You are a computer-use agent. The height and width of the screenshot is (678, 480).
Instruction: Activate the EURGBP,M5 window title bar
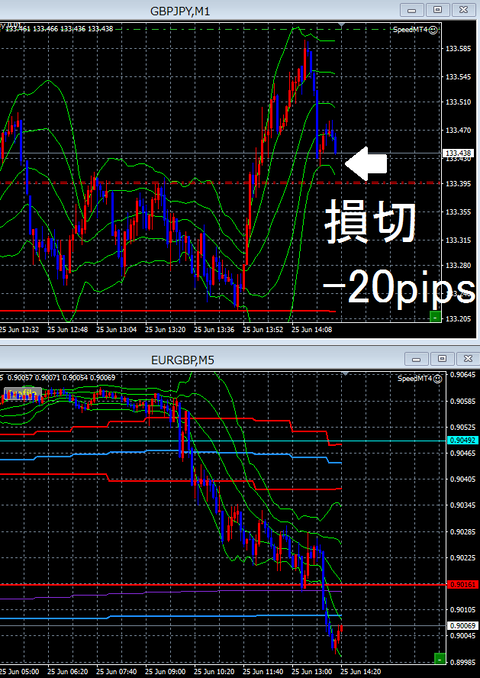pyautogui.click(x=182, y=360)
